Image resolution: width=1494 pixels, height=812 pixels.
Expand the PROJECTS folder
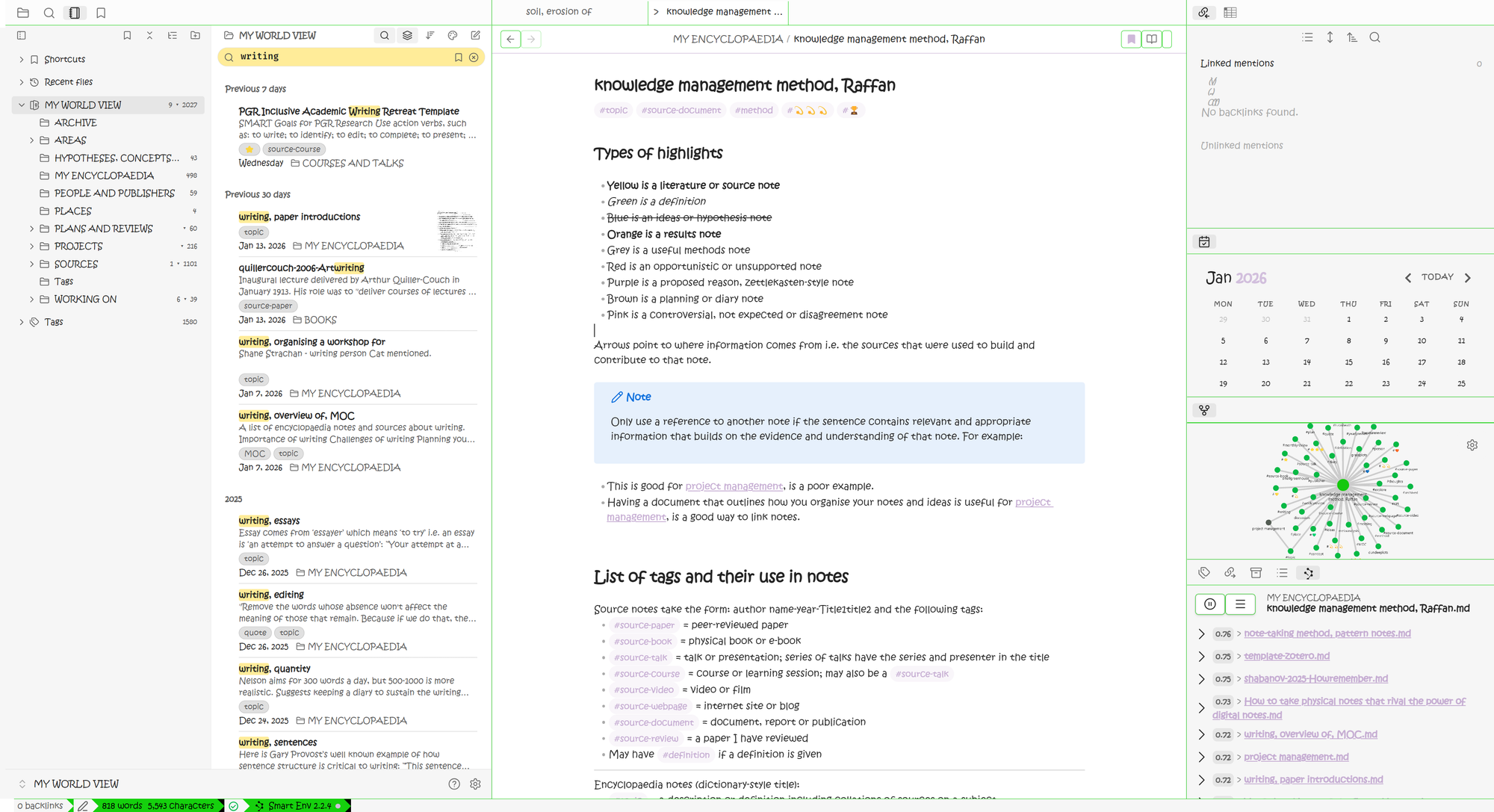point(31,247)
